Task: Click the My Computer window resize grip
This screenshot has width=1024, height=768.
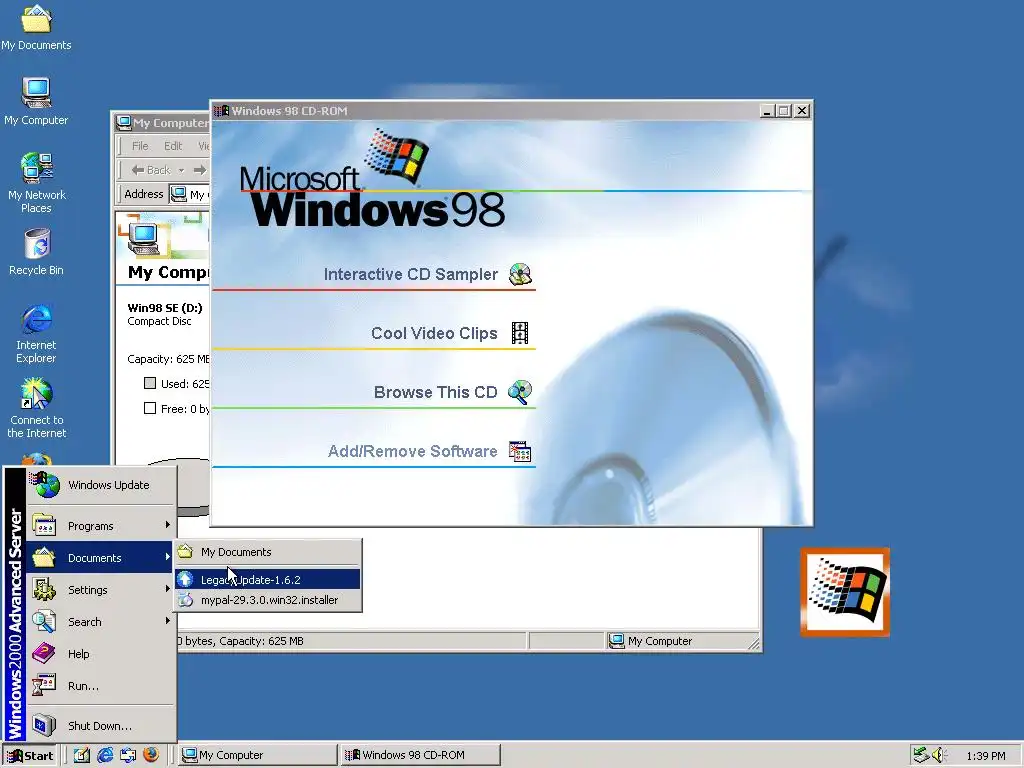Action: click(x=754, y=644)
